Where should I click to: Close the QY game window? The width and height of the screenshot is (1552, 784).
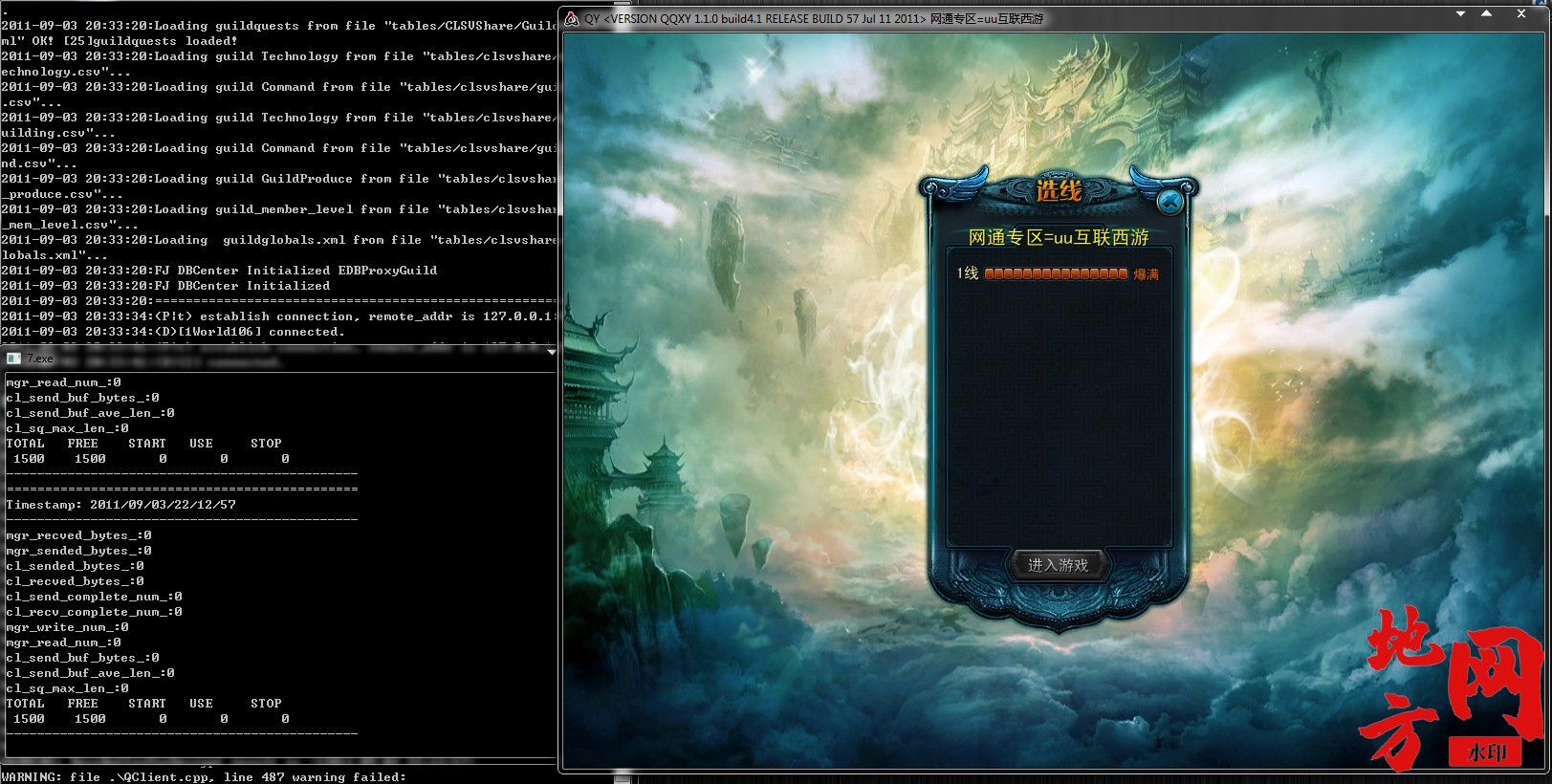[x=1520, y=14]
